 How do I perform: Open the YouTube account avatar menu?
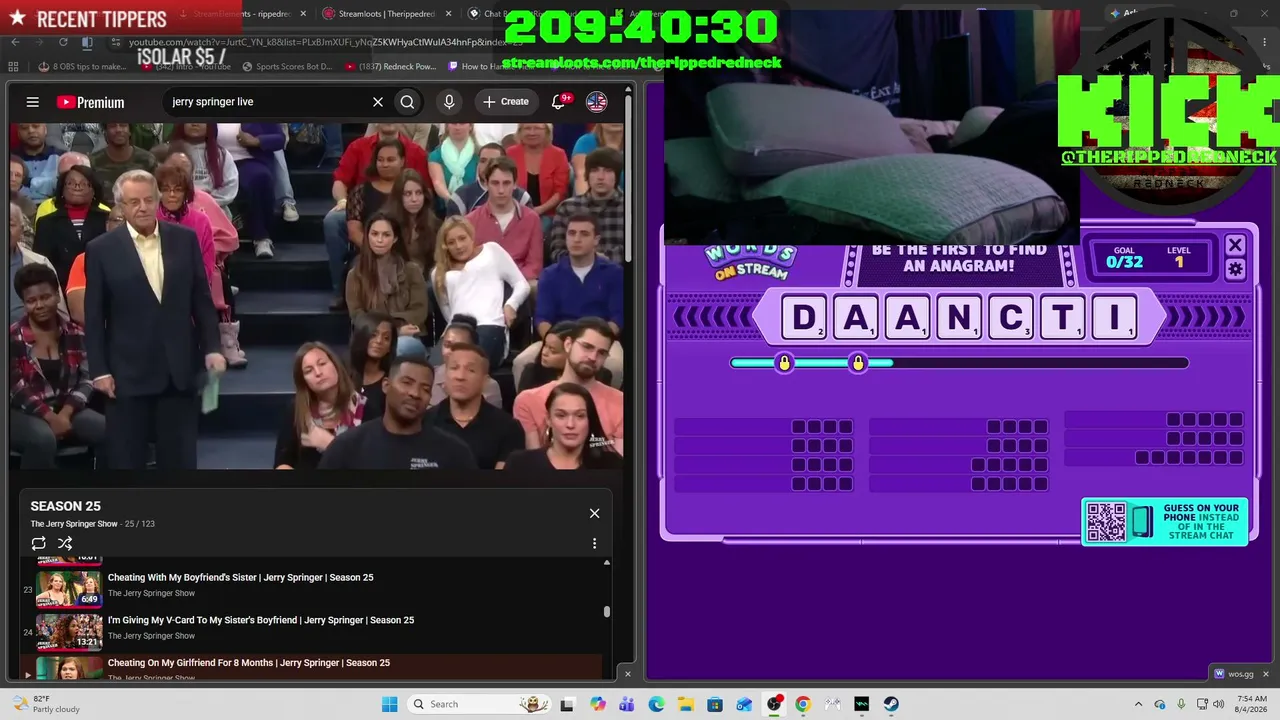point(597,102)
